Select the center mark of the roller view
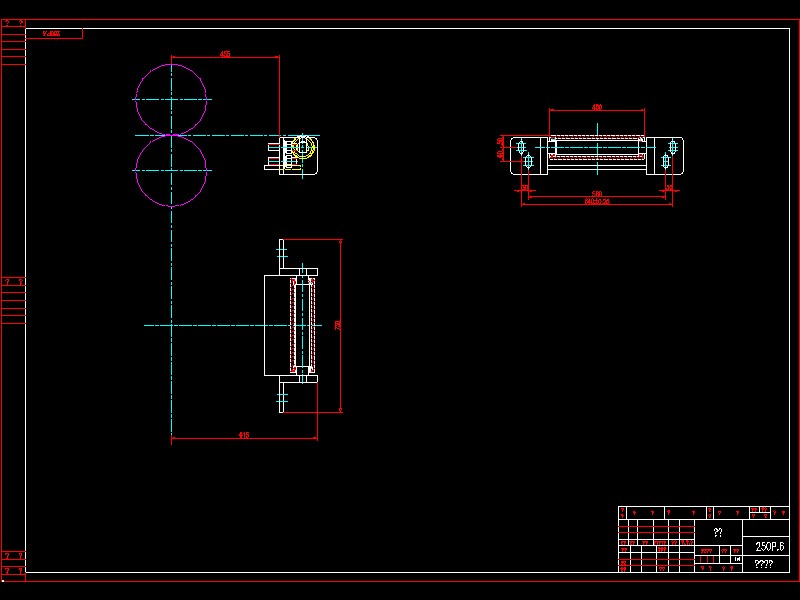Viewport: 800px width, 600px height. pos(300,323)
